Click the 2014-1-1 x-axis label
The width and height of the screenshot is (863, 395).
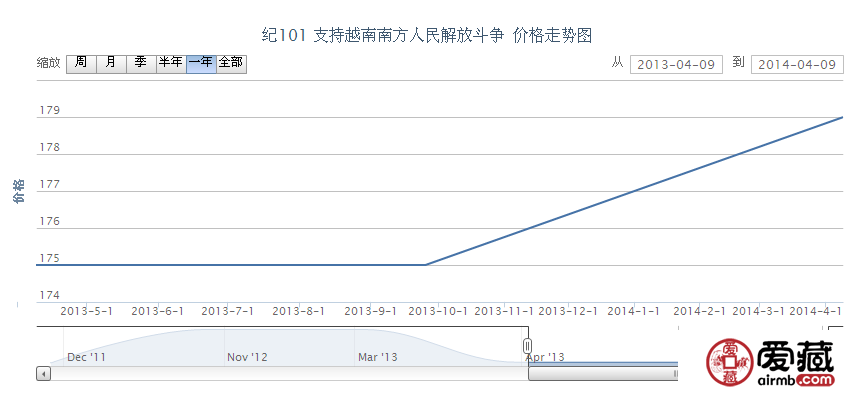point(633,311)
